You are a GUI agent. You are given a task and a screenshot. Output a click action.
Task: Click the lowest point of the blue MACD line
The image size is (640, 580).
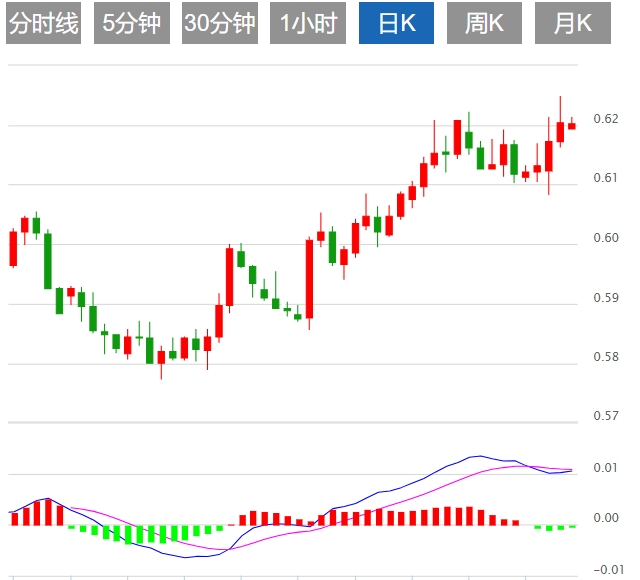tap(186, 557)
